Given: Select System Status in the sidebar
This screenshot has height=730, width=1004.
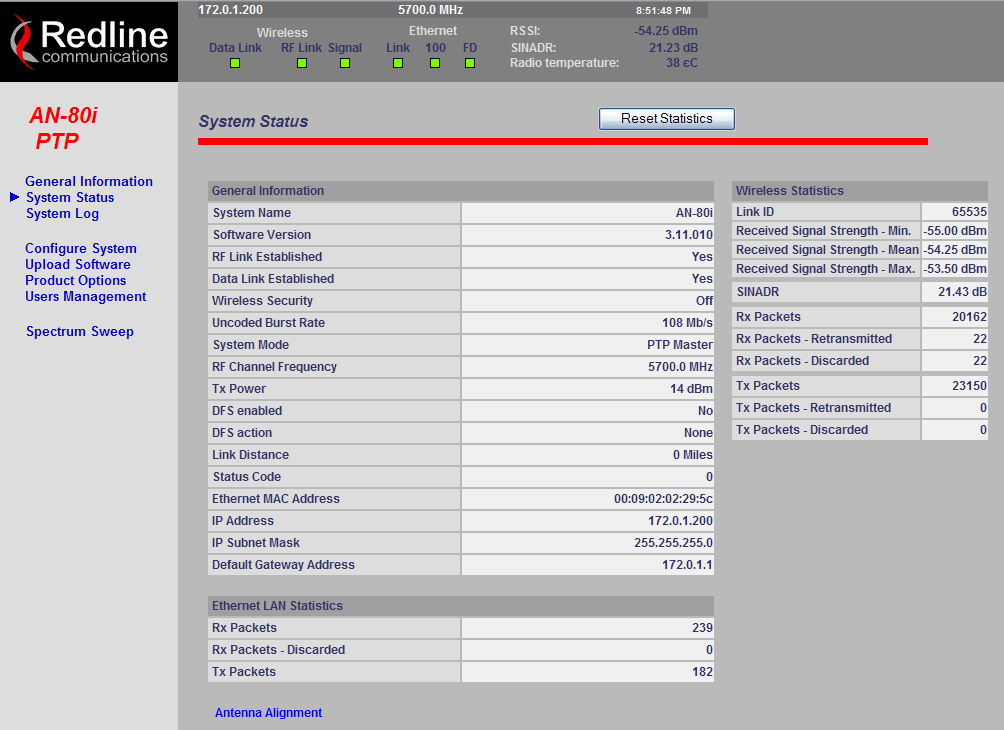Looking at the screenshot, I should click(x=70, y=198).
